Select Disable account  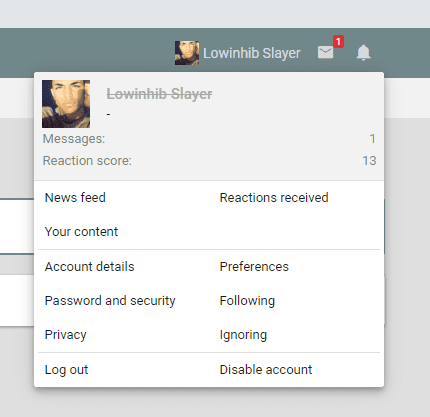pos(266,369)
